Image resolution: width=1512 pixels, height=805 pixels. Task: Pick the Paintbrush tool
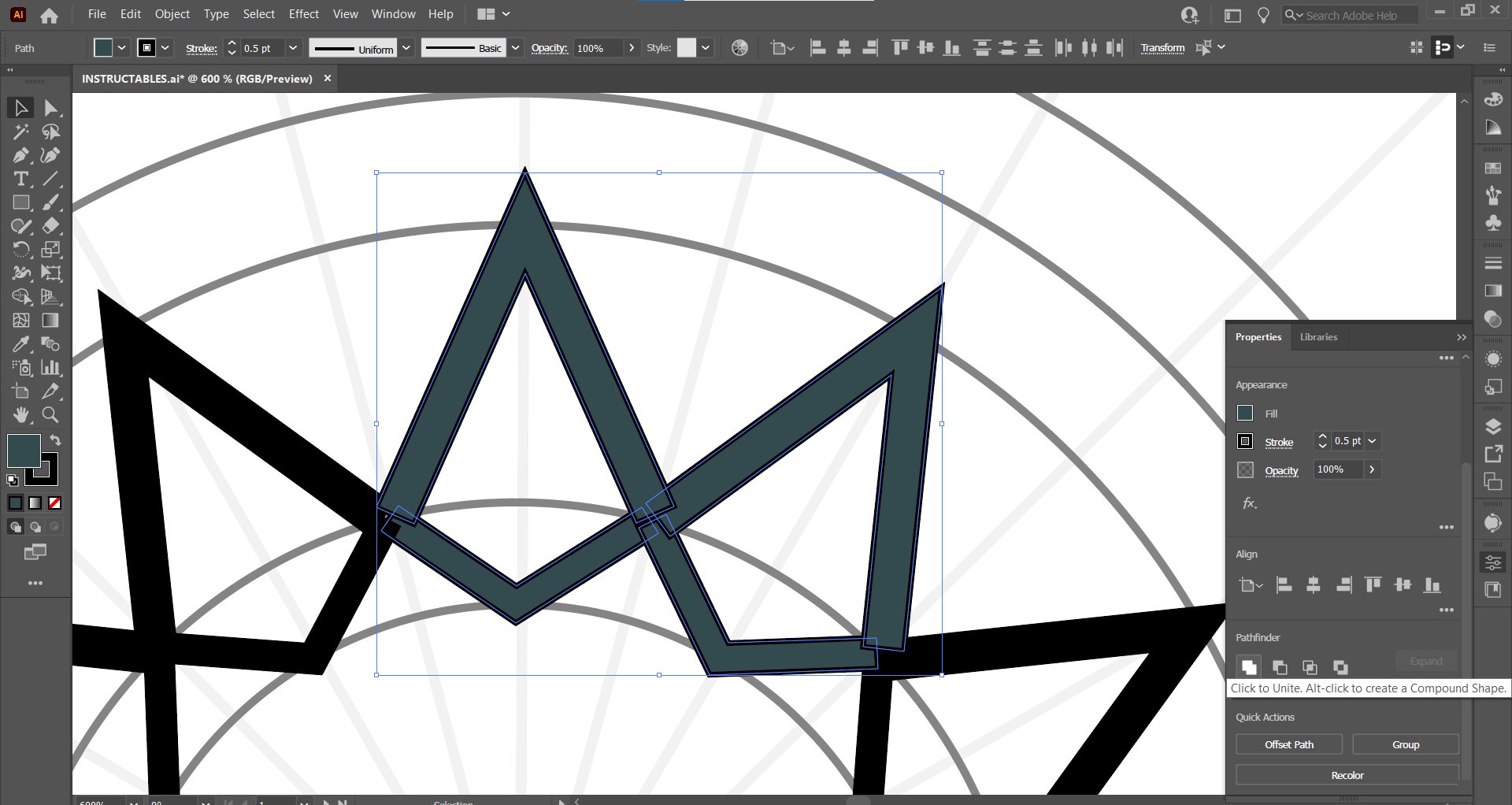click(51, 202)
